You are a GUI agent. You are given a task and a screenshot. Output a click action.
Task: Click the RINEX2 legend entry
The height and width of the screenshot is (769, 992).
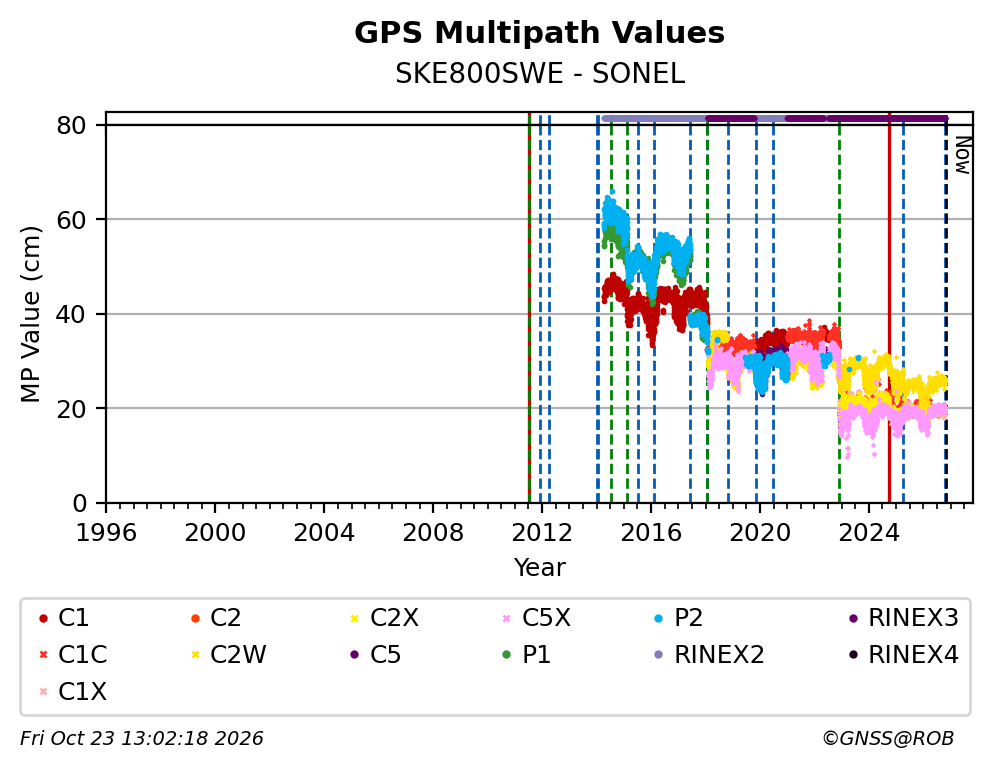(x=709, y=655)
